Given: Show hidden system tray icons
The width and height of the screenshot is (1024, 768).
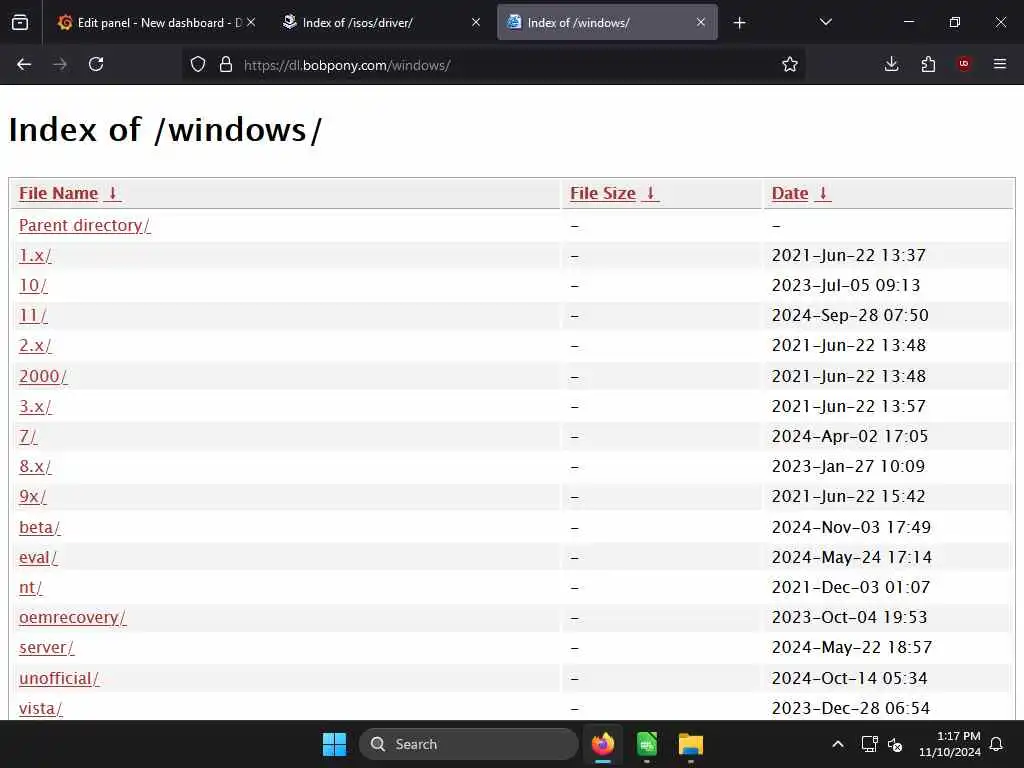Looking at the screenshot, I should point(838,744).
